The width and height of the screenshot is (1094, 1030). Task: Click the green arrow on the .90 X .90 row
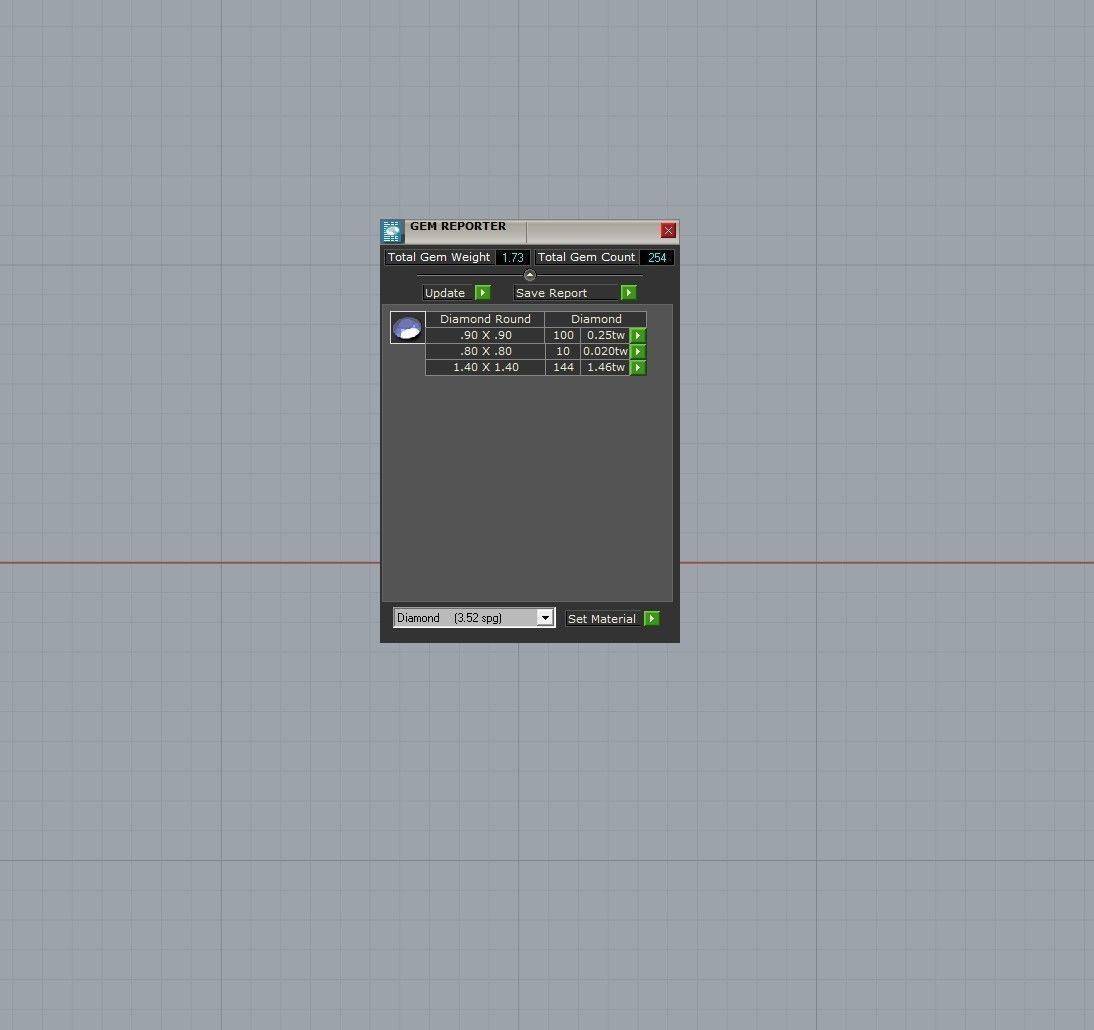click(638, 335)
